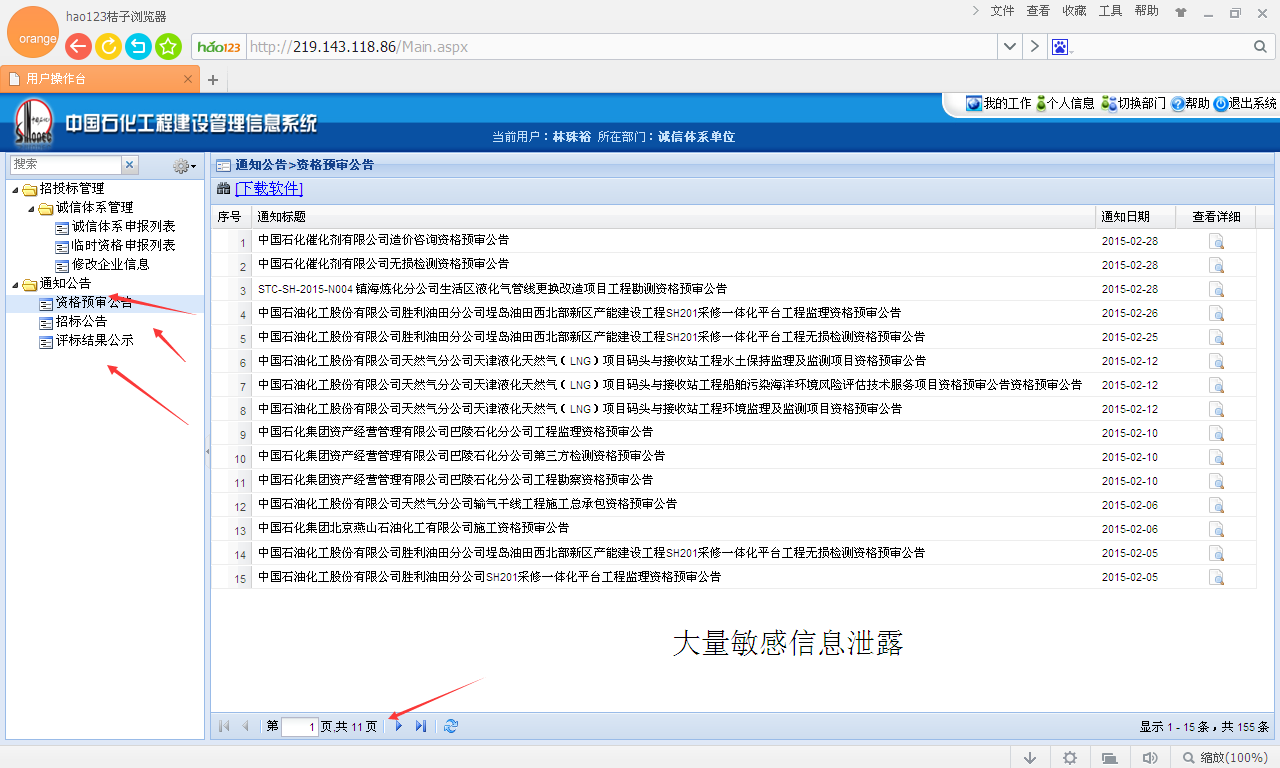Image resolution: width=1280 pixels, height=768 pixels.
Task: Click the zoom 缩放(100%) control
Action: coord(1225,758)
